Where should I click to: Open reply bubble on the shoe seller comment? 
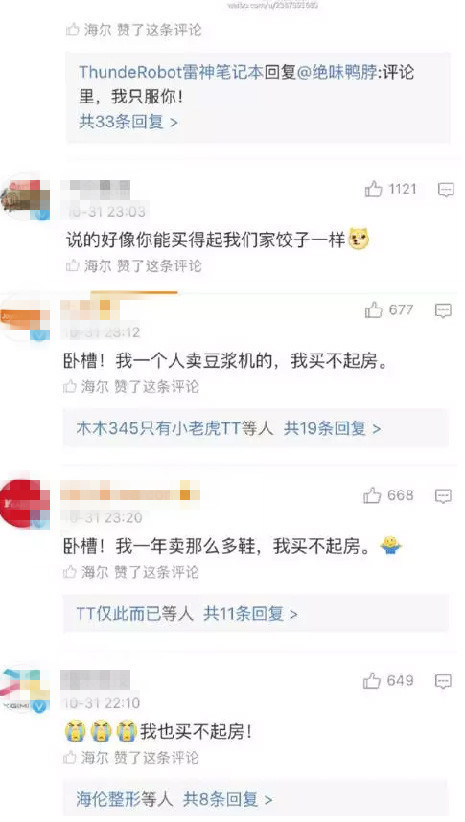point(444,496)
